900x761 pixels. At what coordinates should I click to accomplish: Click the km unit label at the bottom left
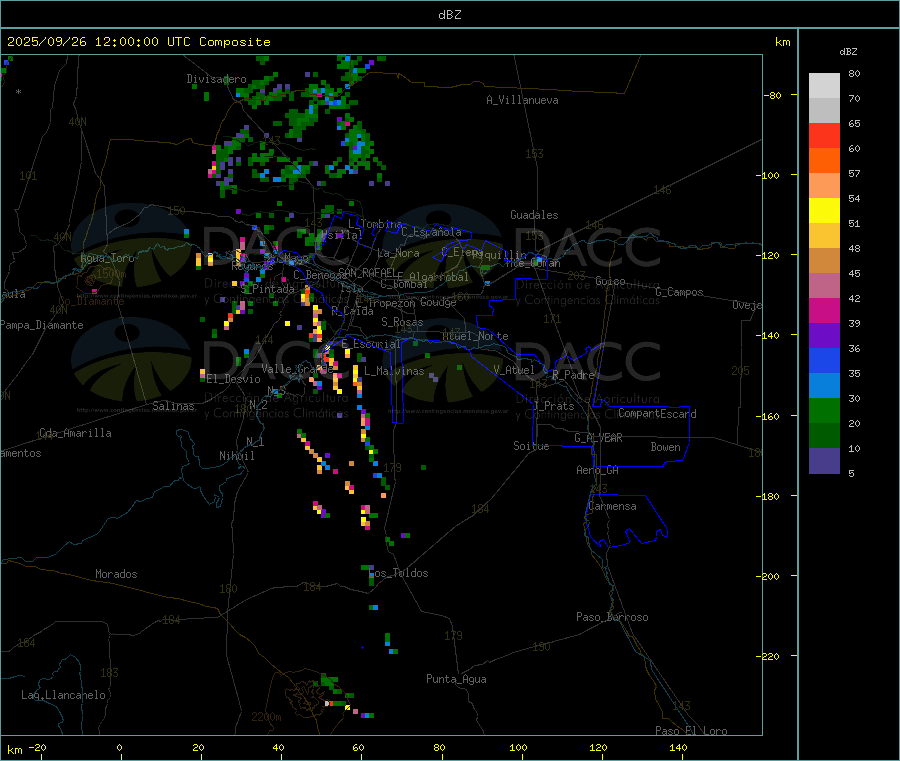tap(15, 750)
